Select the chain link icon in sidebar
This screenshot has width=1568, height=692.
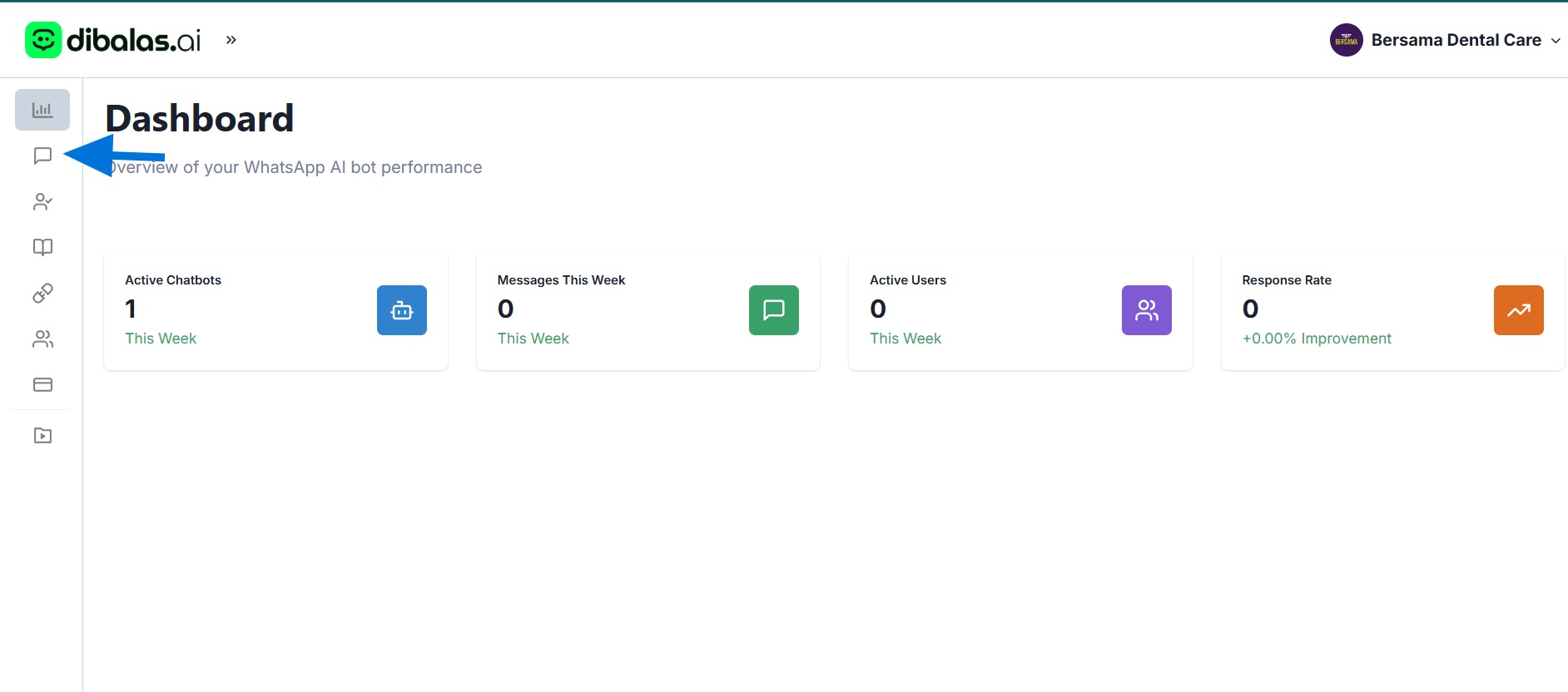pyautogui.click(x=42, y=293)
